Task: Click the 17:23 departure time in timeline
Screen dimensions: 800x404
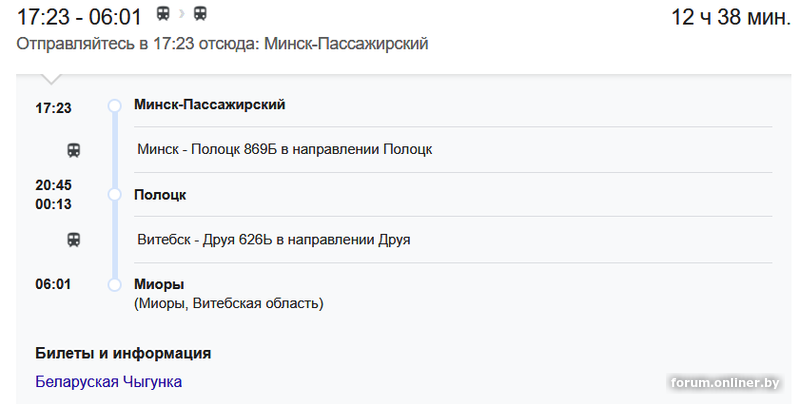Action: [53, 107]
